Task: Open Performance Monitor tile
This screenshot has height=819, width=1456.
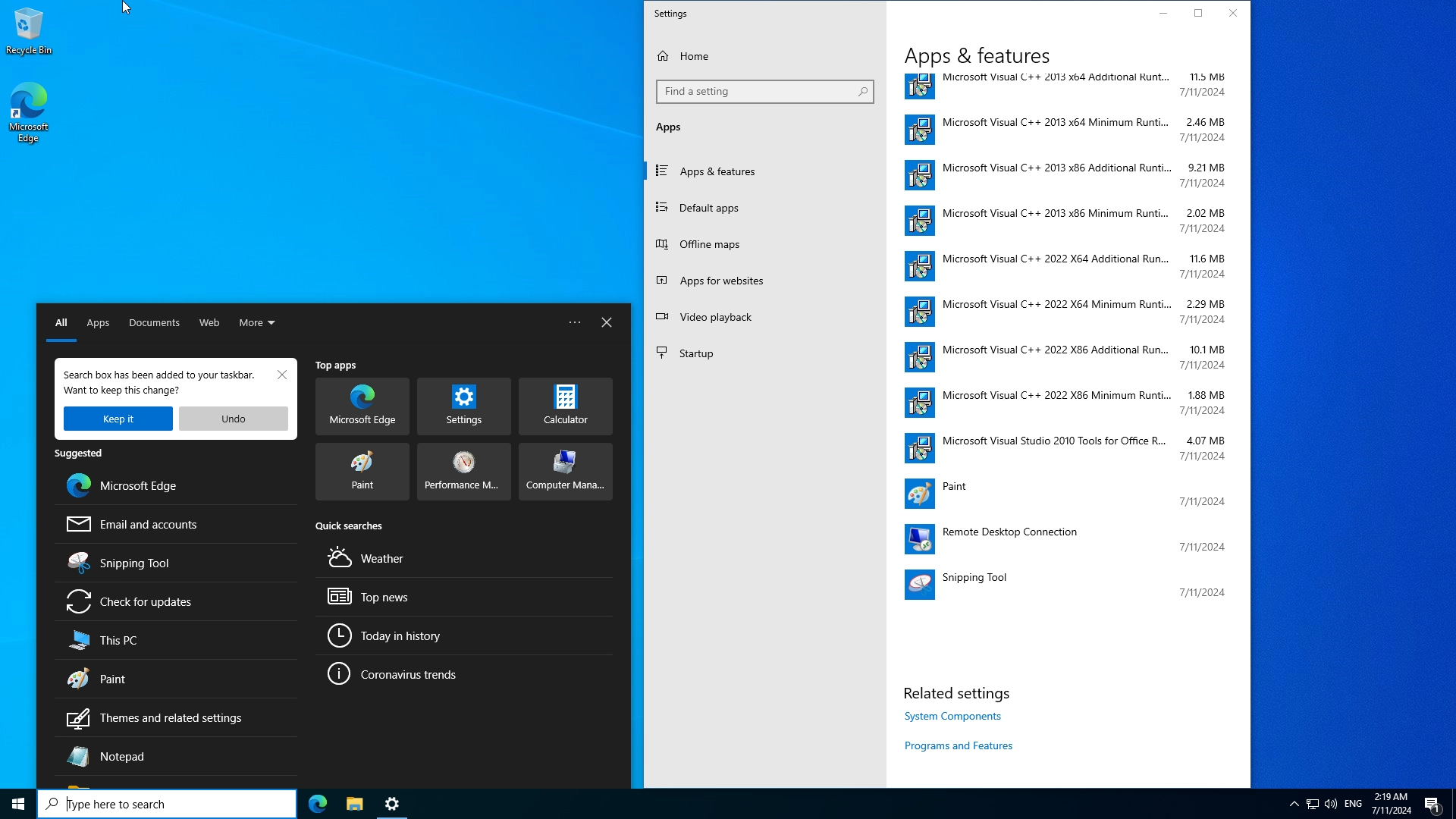Action: 463,471
